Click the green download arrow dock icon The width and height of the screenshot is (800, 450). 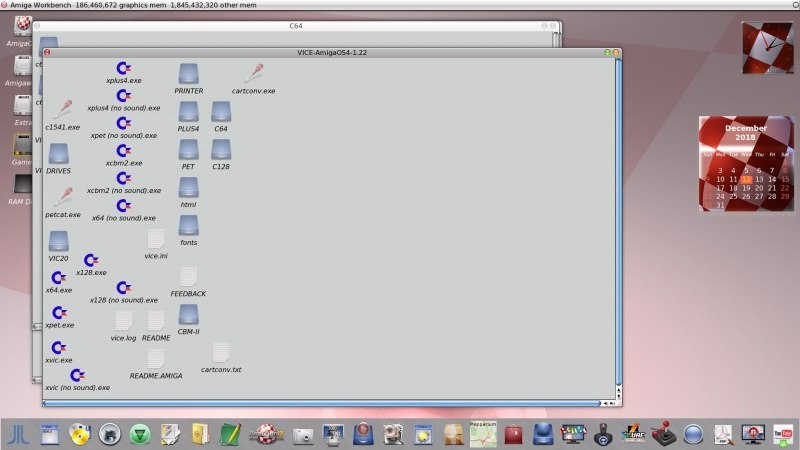140,435
